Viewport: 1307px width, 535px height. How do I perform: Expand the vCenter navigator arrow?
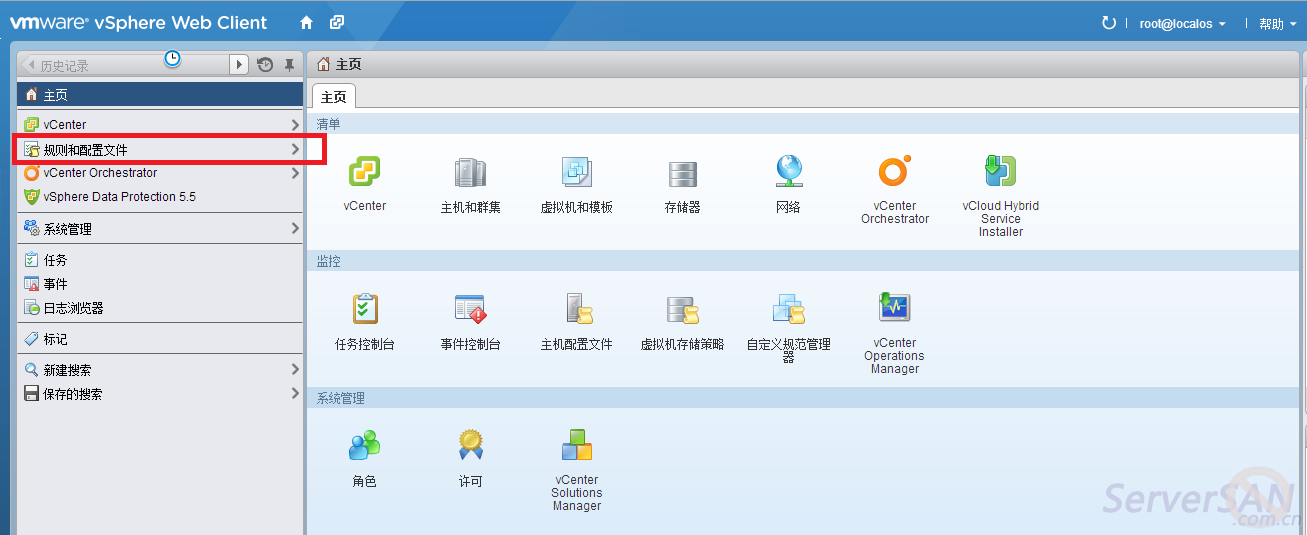click(295, 125)
